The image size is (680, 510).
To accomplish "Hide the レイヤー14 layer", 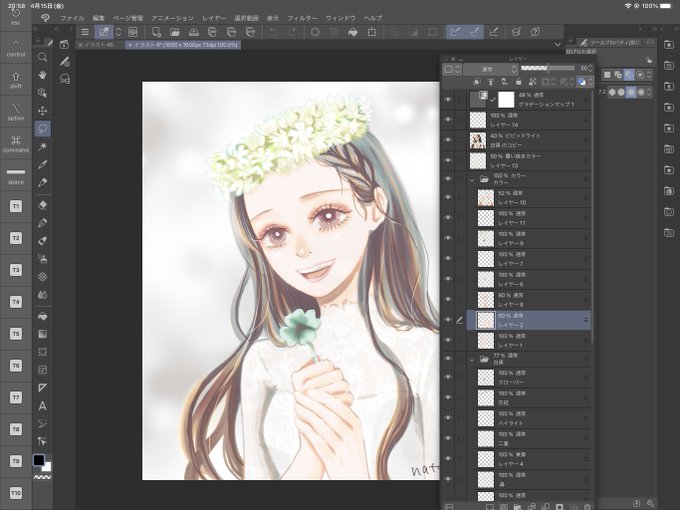I will (448, 120).
